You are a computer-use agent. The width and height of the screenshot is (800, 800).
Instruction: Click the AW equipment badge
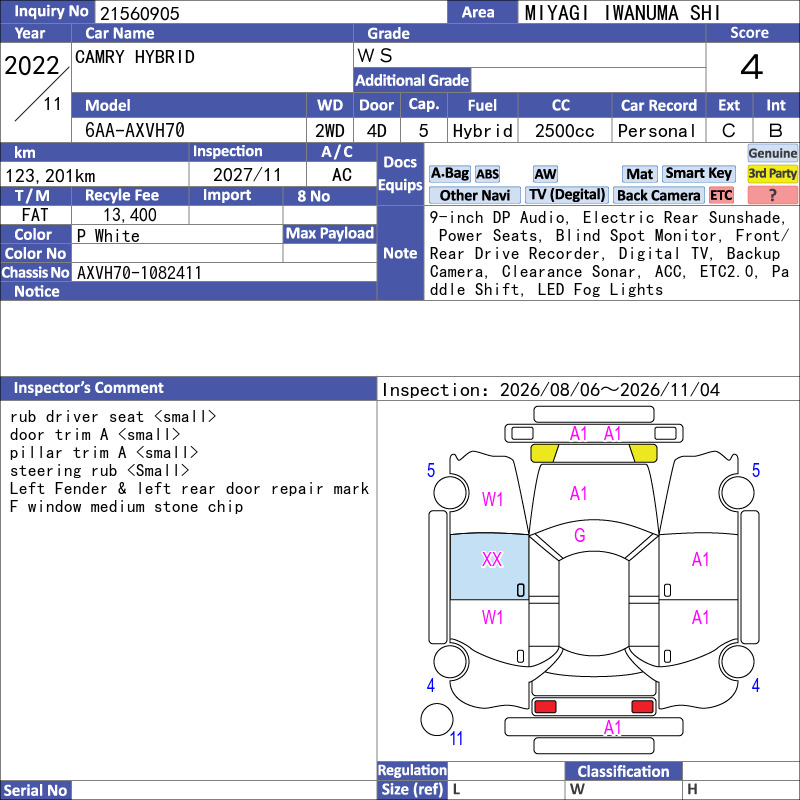point(545,174)
